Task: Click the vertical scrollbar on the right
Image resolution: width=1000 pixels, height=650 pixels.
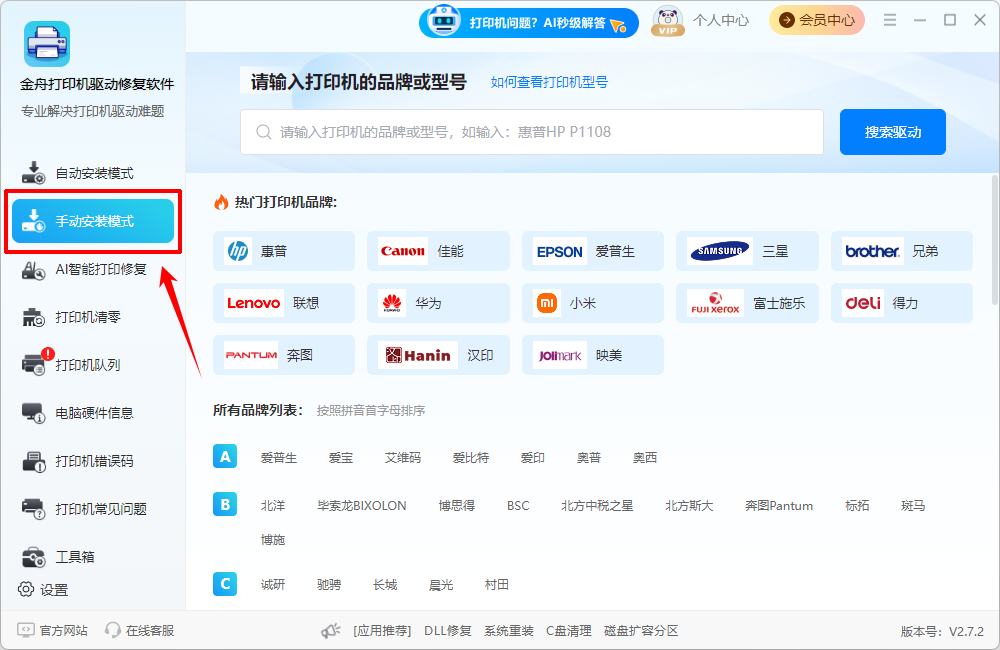Action: [995, 242]
